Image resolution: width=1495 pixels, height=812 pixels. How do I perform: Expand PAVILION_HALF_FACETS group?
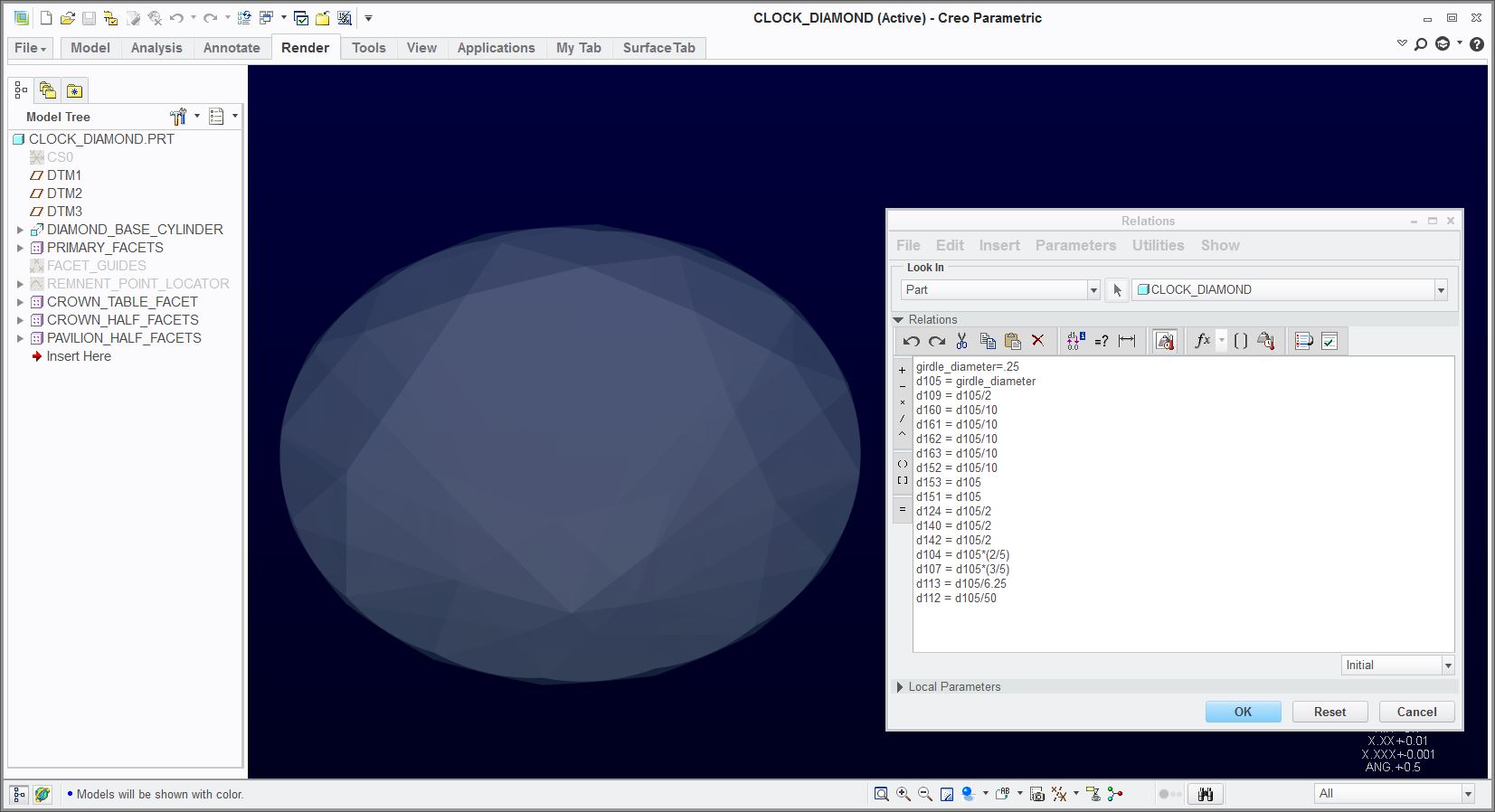coord(20,338)
